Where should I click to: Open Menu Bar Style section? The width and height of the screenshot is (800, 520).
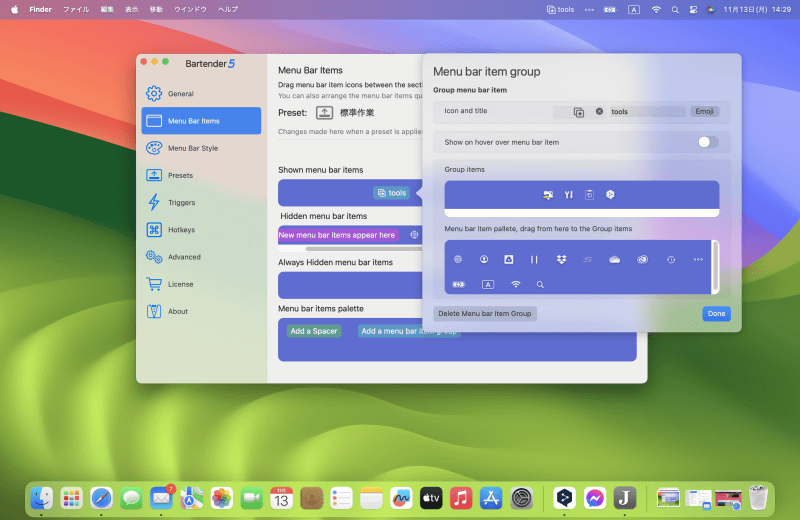click(x=201, y=148)
